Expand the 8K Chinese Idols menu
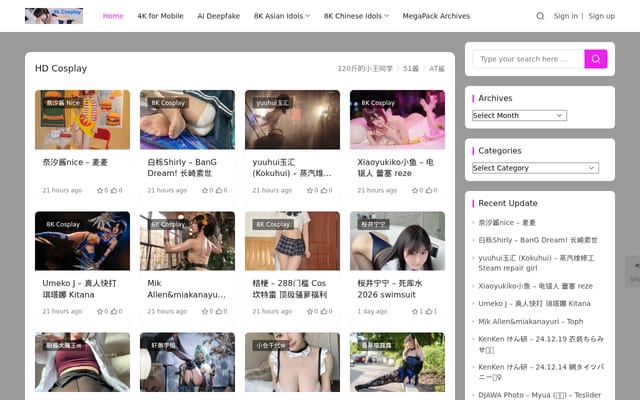 point(356,16)
